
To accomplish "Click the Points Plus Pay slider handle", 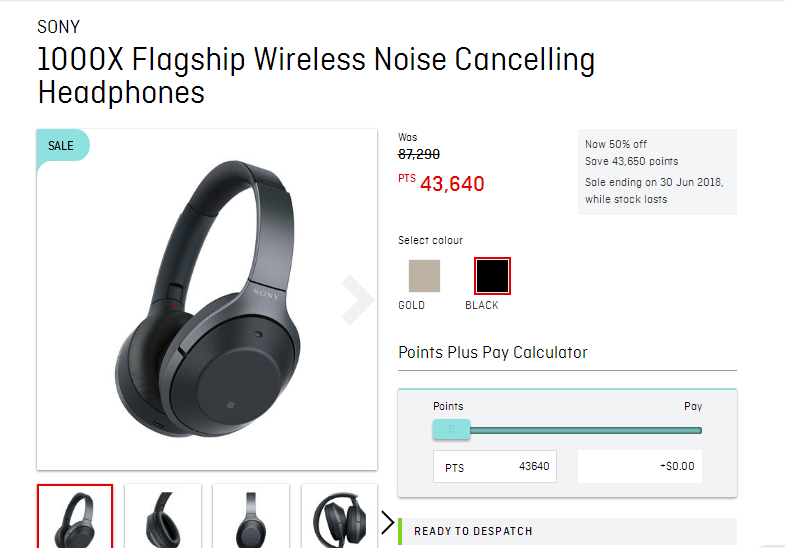I will pos(451,429).
